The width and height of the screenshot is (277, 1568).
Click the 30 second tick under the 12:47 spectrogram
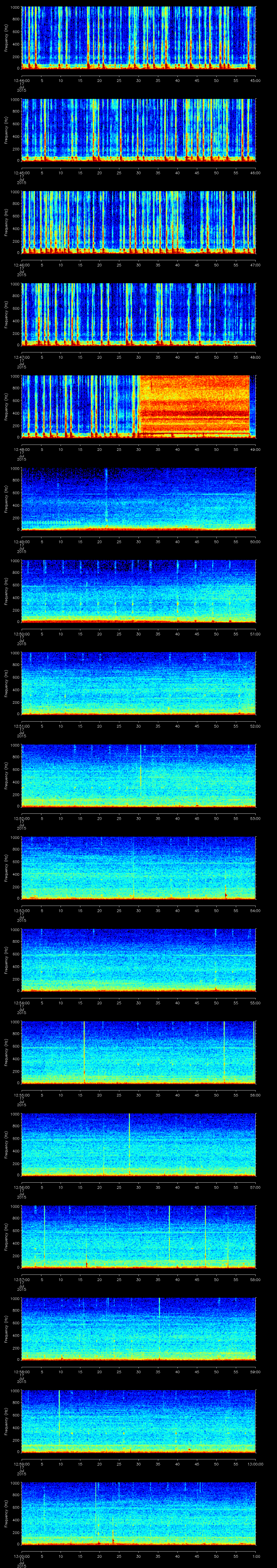coord(139,357)
